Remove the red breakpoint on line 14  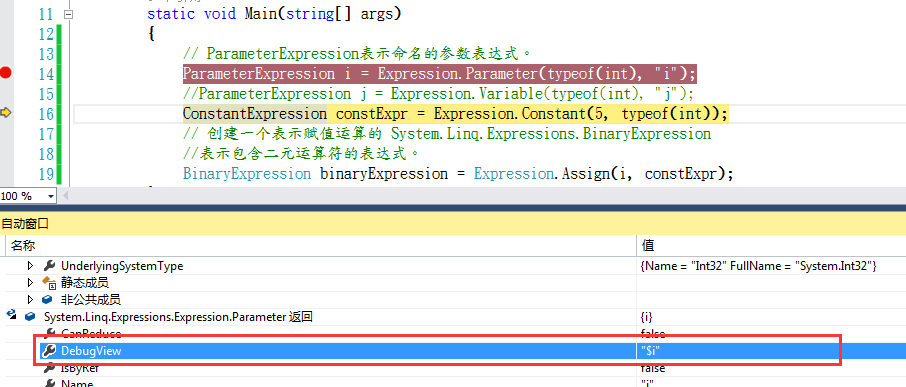(x=6, y=73)
